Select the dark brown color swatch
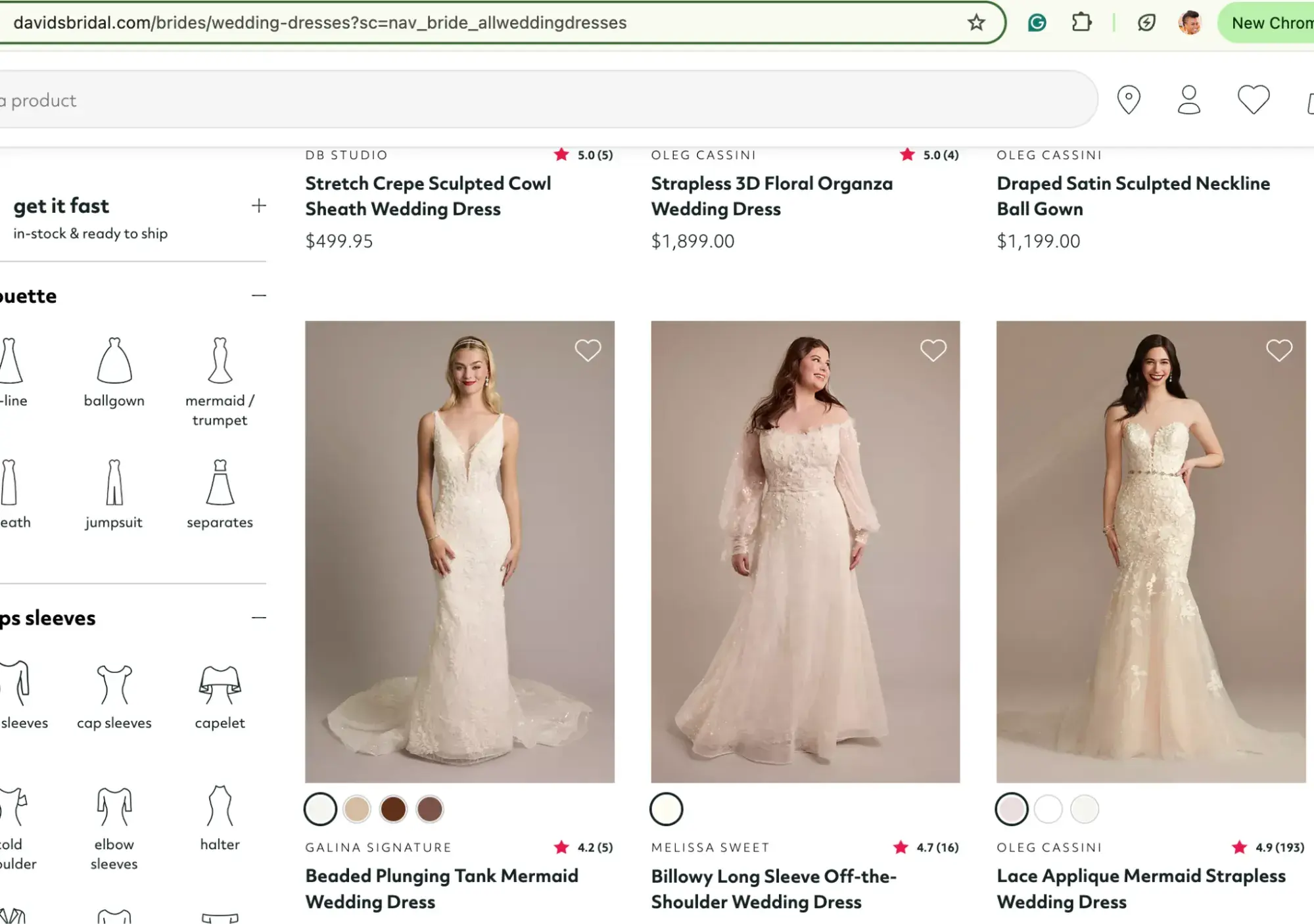The width and height of the screenshot is (1314, 924). click(393, 809)
